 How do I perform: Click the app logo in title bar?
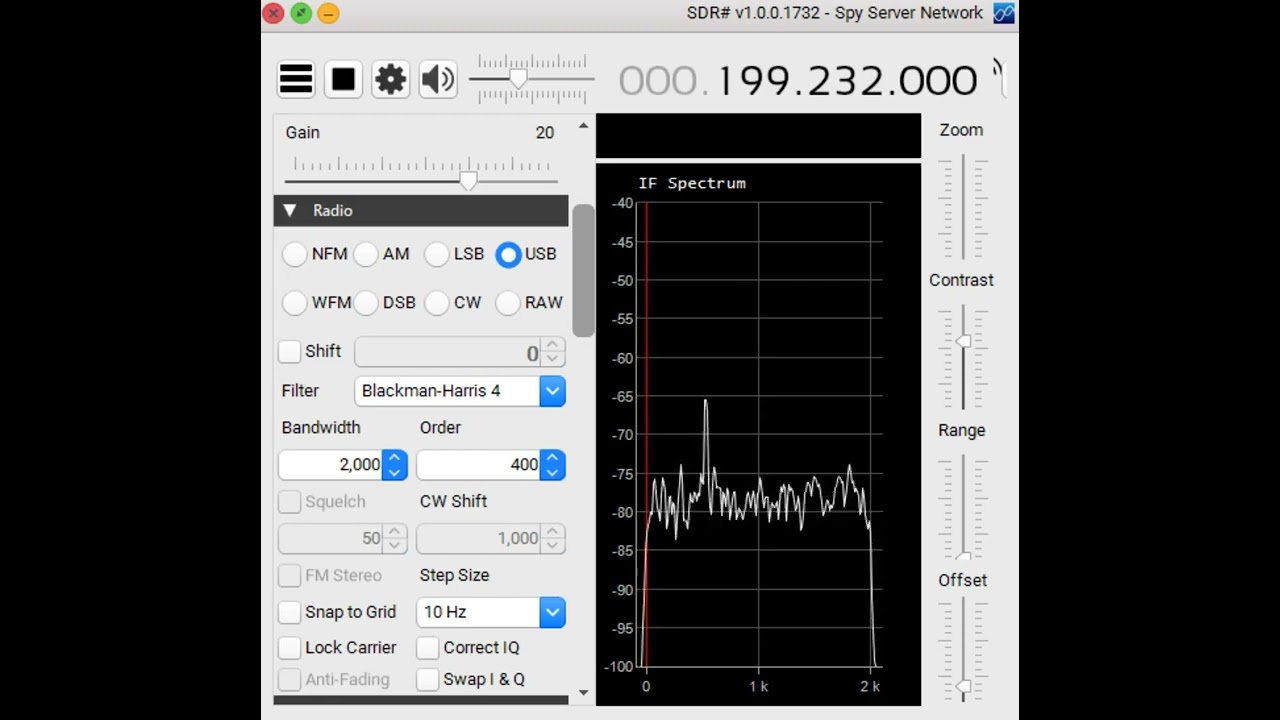point(1004,13)
